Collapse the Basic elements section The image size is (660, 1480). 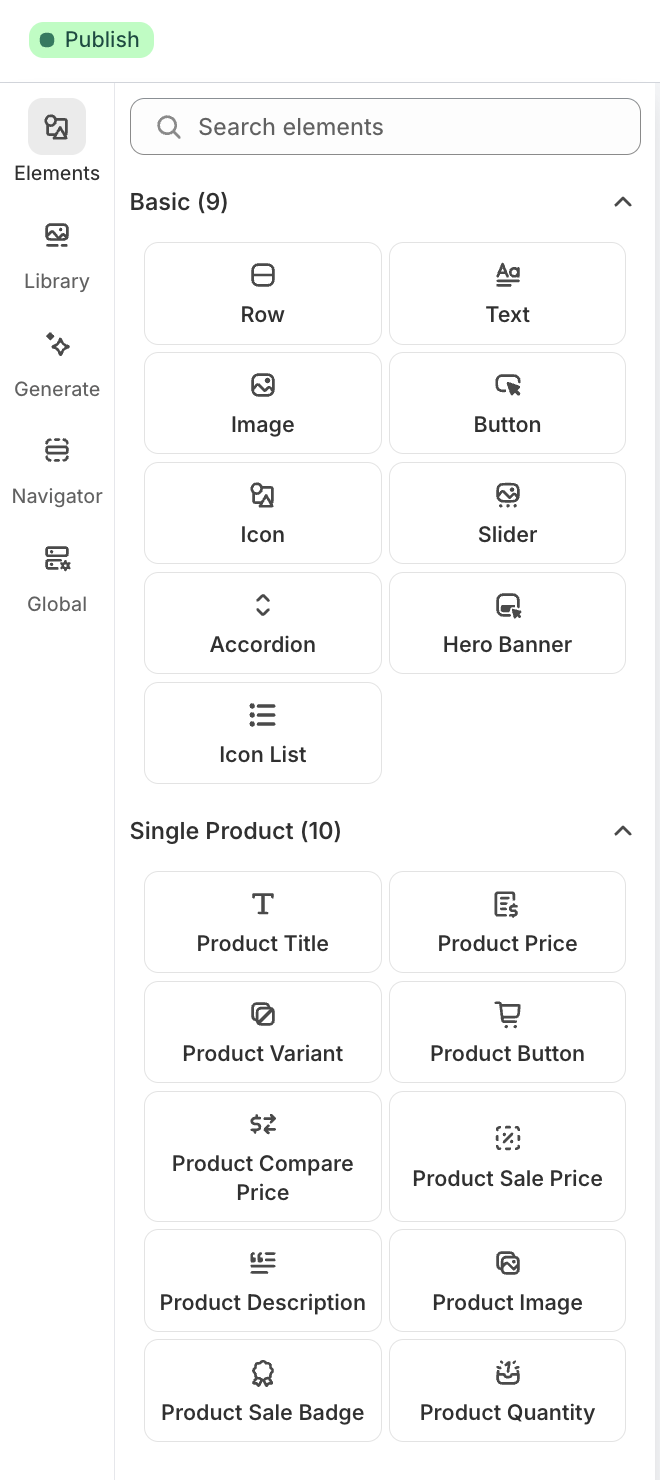[623, 202]
